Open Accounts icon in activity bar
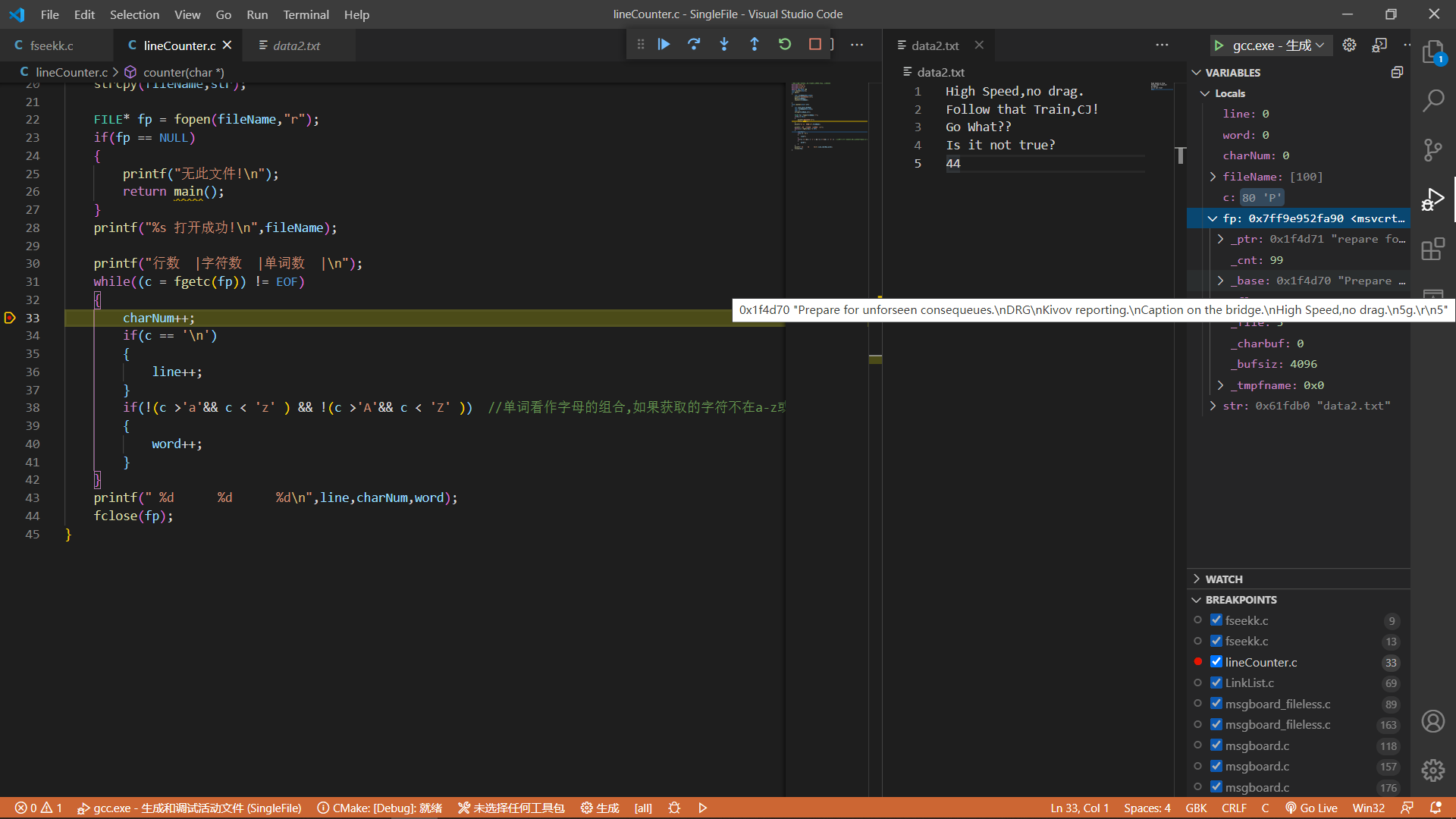The image size is (1456, 819). pyautogui.click(x=1432, y=721)
